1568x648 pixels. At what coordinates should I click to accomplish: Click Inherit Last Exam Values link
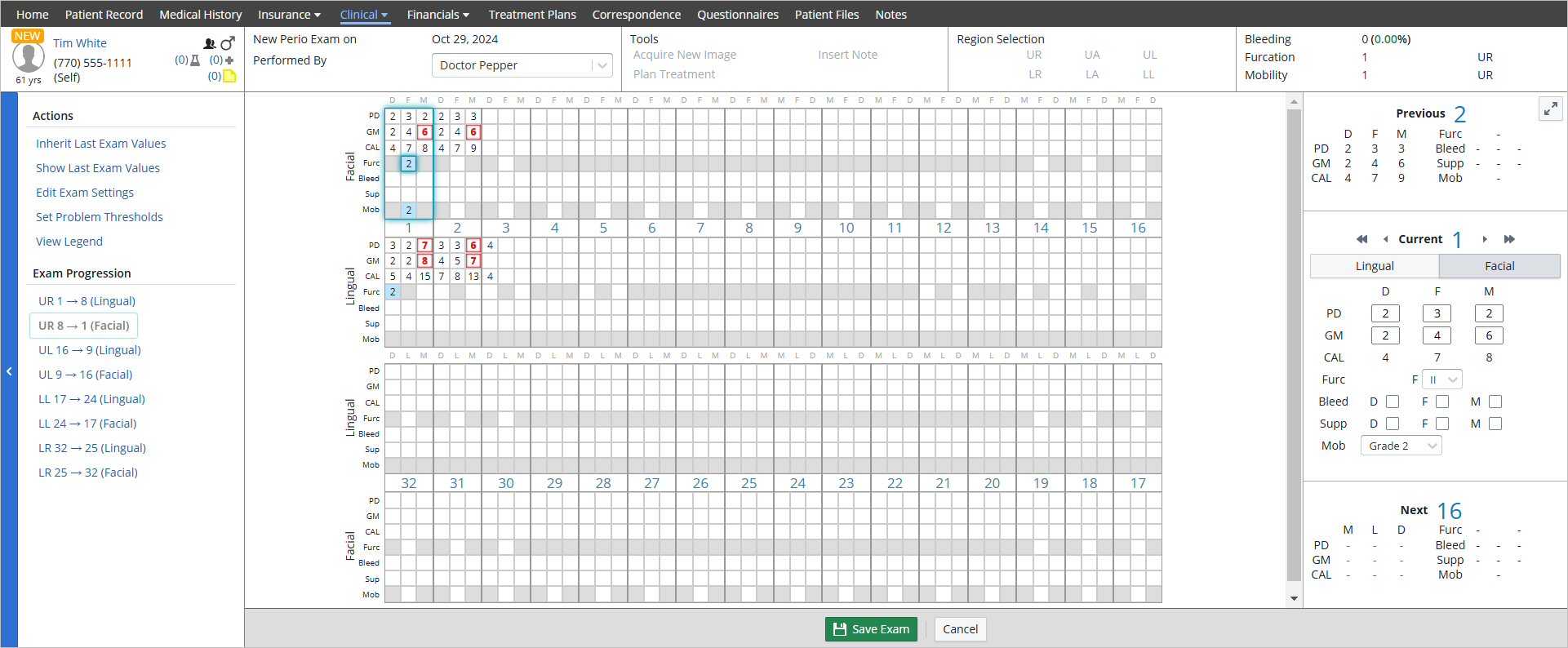tap(100, 144)
